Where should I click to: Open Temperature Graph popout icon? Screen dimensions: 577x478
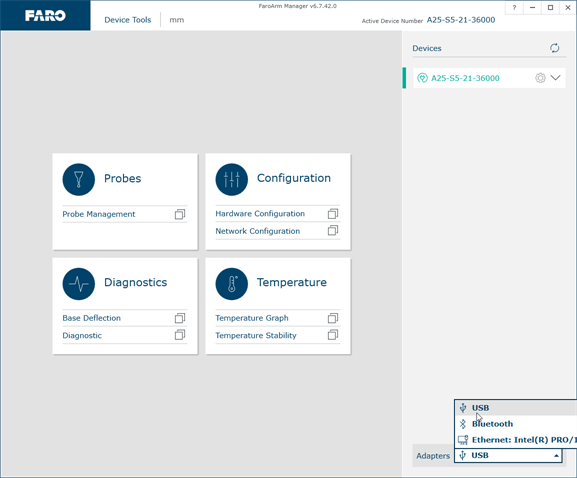point(333,318)
